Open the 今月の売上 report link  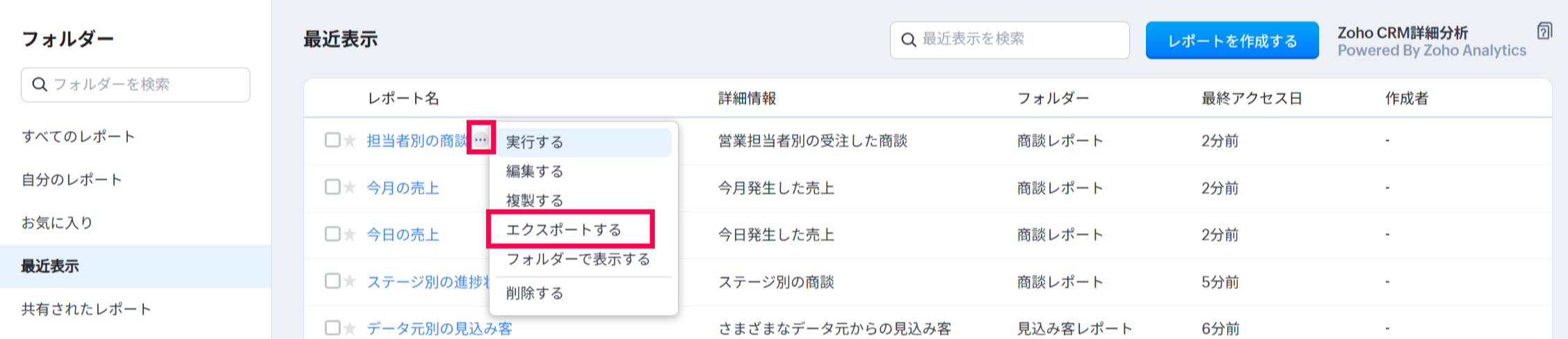[x=403, y=188]
